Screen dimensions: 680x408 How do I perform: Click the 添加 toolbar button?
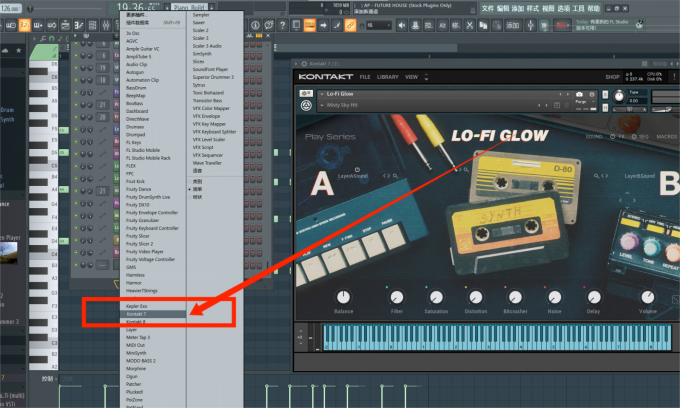[x=513, y=26]
